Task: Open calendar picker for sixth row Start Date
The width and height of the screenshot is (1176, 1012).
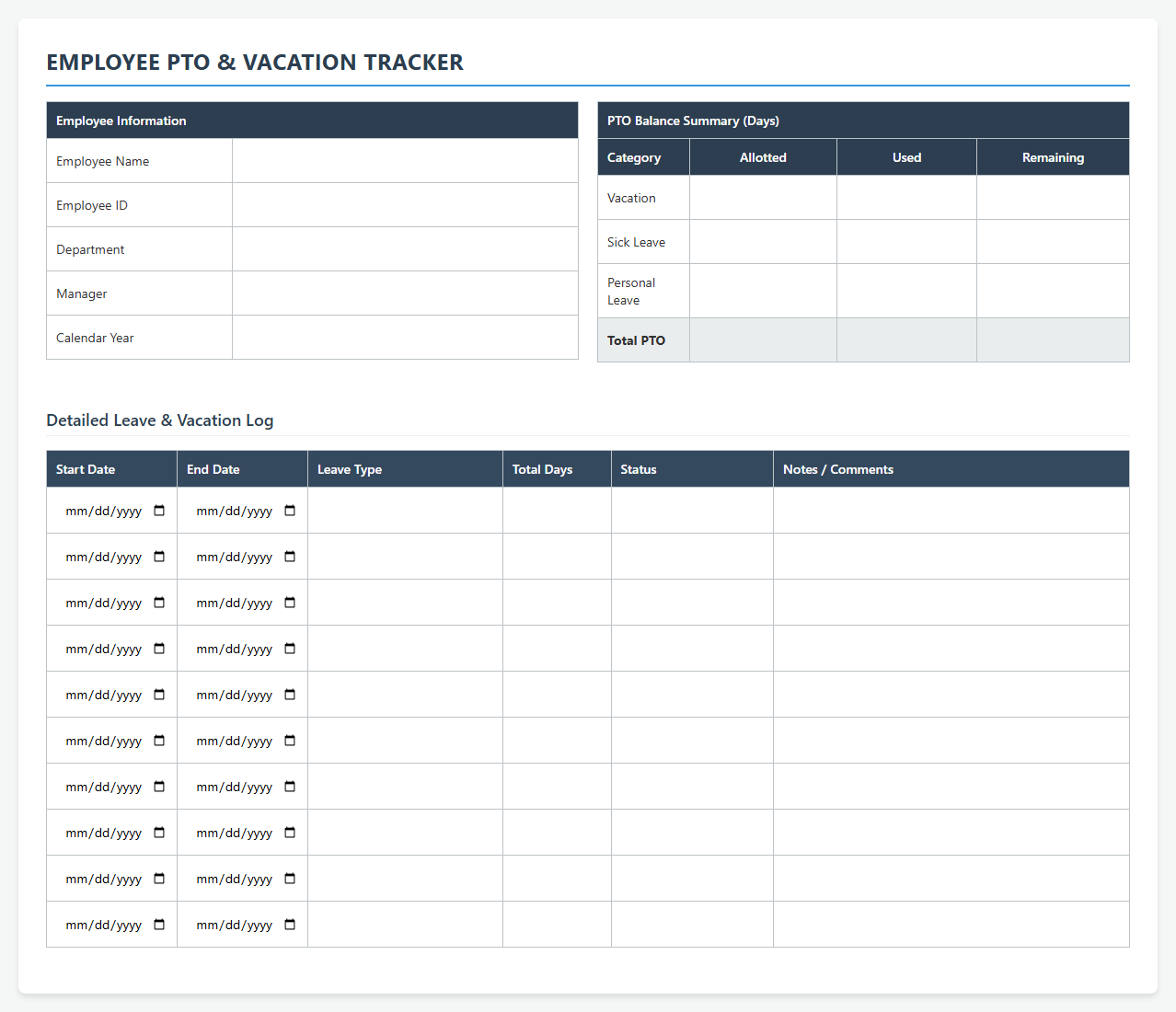Action: [x=159, y=741]
